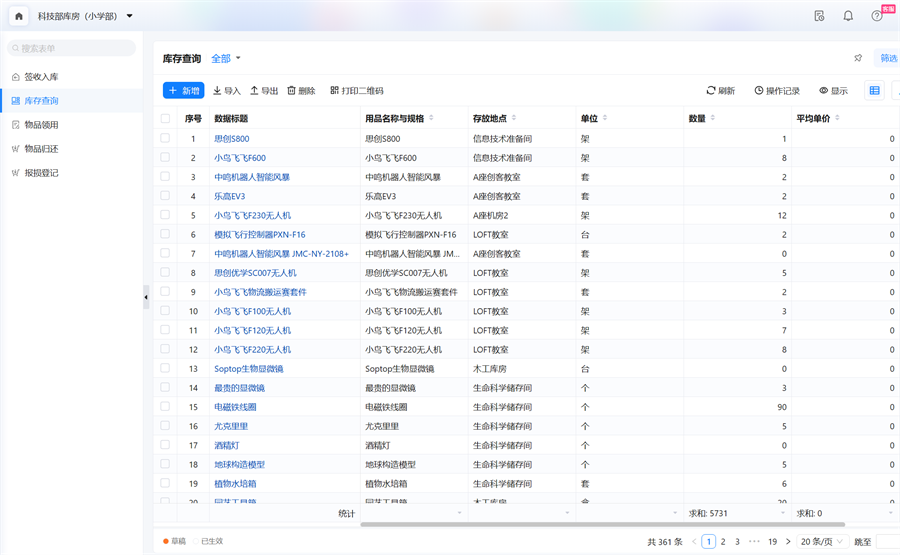The width and height of the screenshot is (900, 555).
Task: Click the pagination ellipsis for more pages
Action: pos(754,541)
